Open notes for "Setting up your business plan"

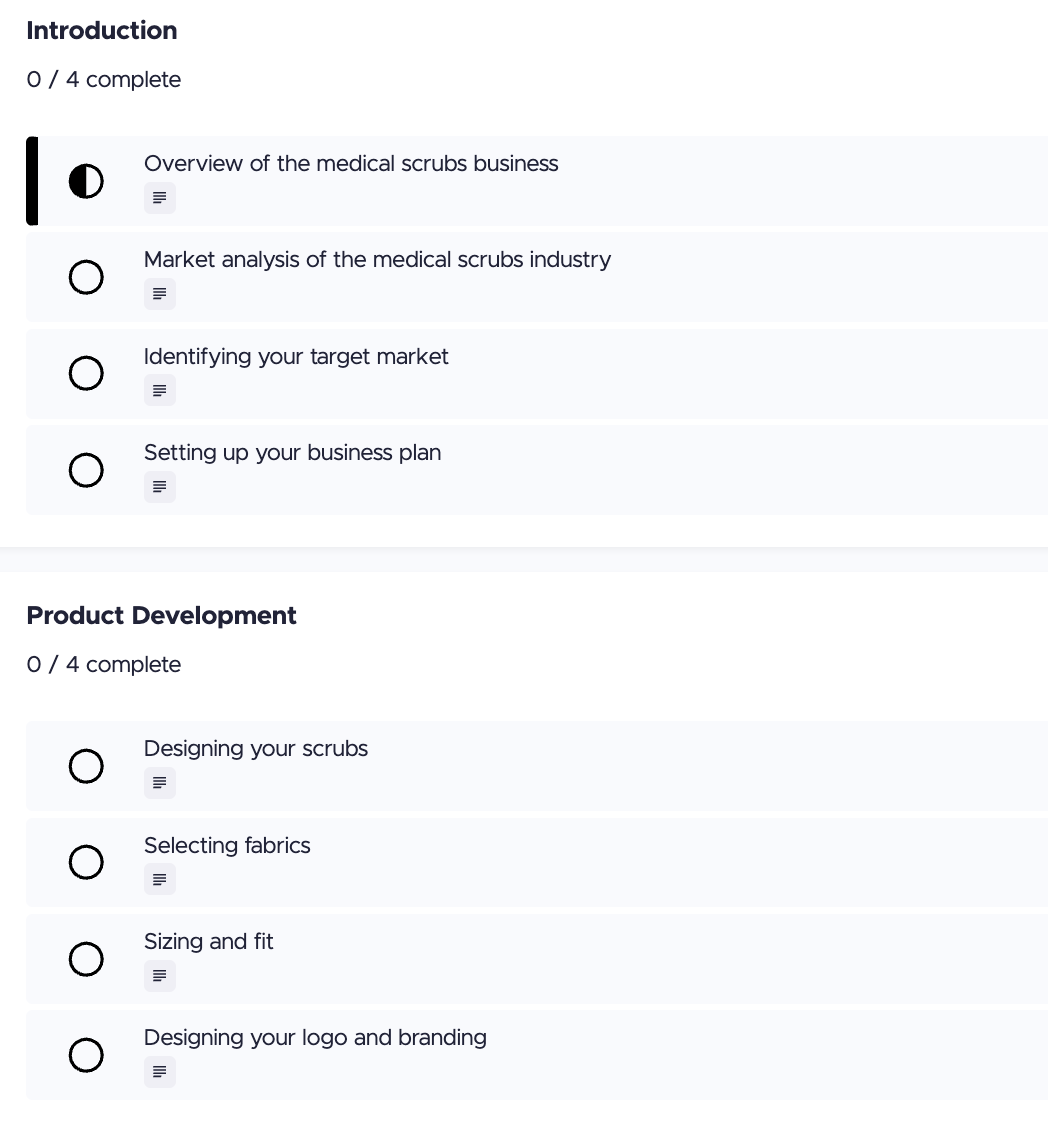[x=159, y=486]
